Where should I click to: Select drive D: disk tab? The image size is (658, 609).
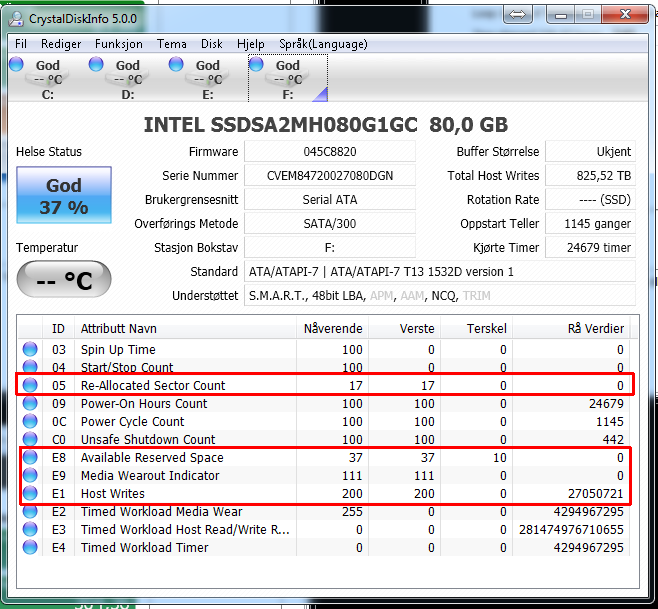coord(128,79)
